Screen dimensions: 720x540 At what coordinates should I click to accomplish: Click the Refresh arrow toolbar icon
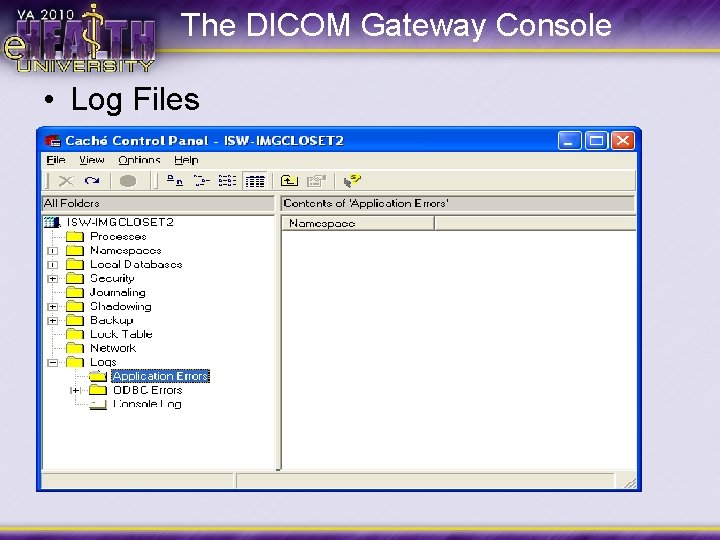(x=92, y=181)
